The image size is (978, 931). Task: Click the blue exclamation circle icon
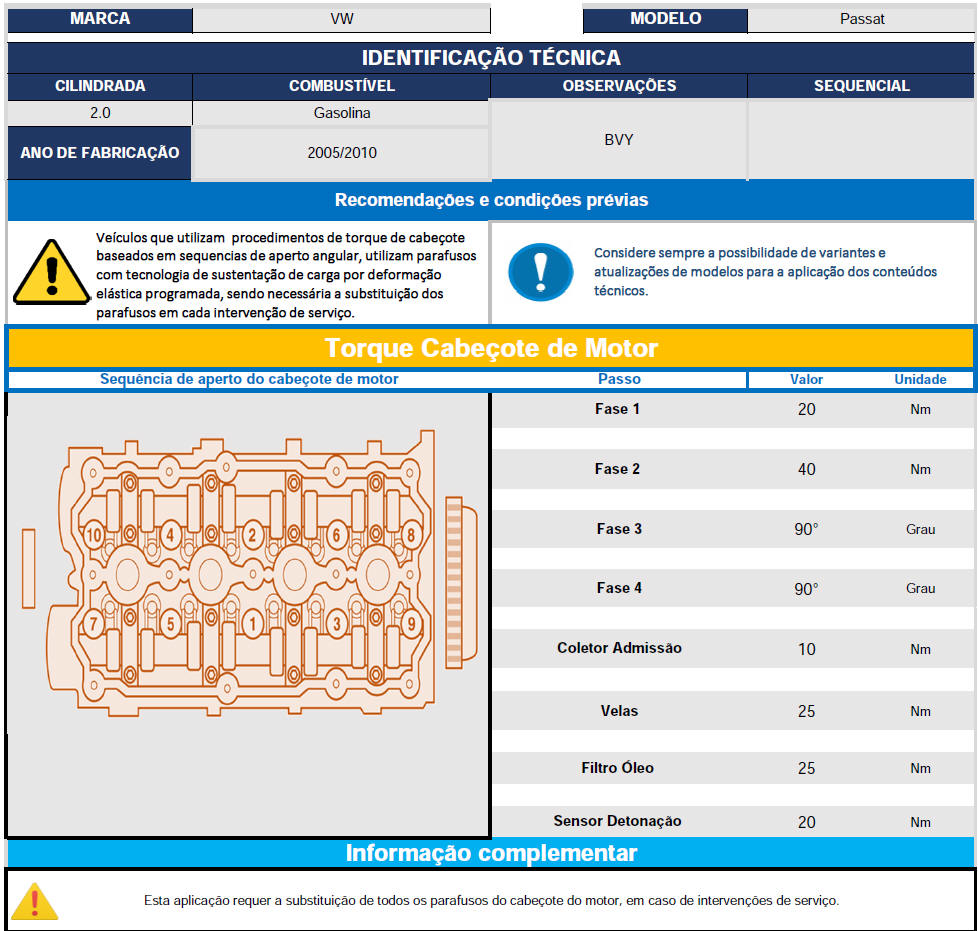tap(540, 271)
